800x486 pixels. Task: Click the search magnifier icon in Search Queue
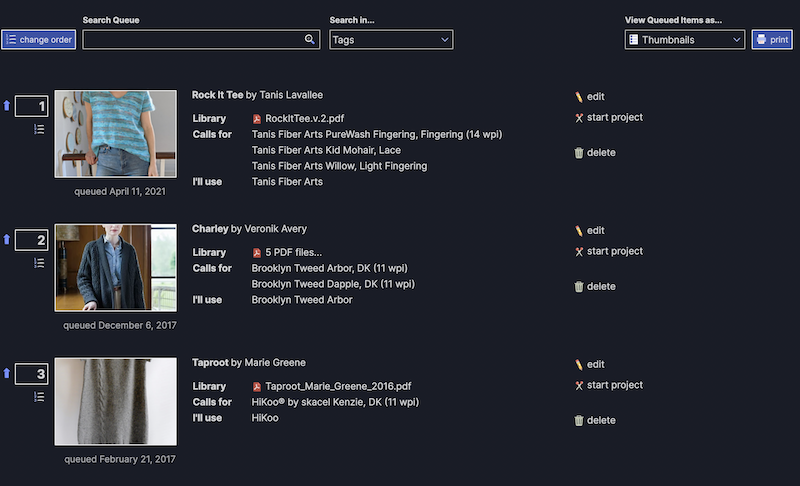point(310,40)
